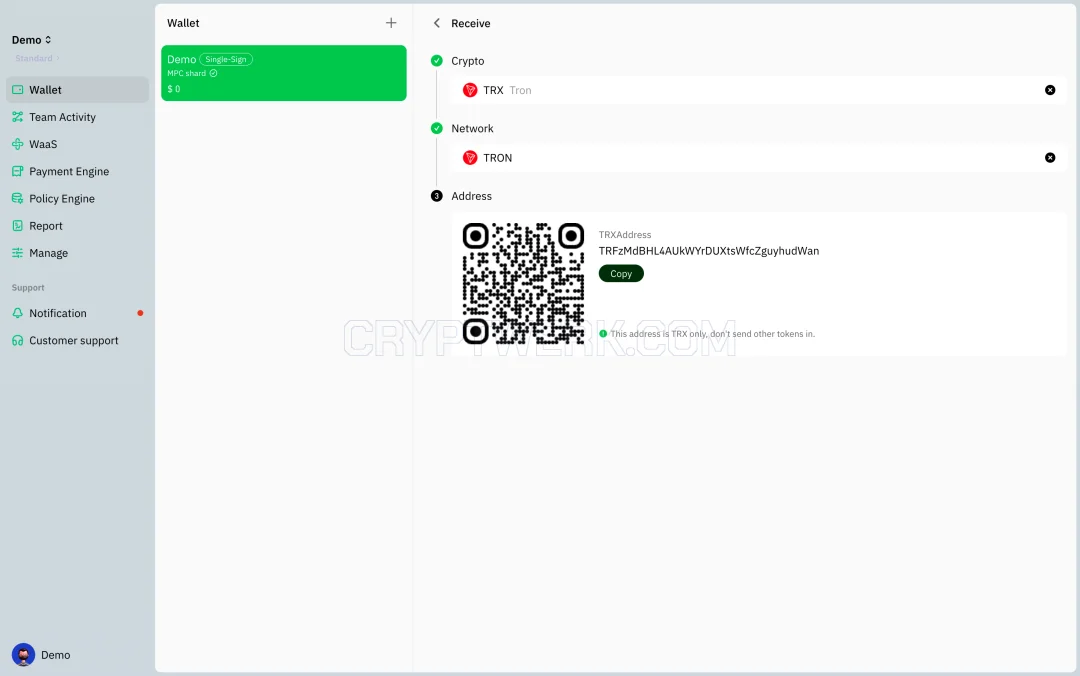
Task: Click the $ 0 wallet balance
Action: pos(174,89)
